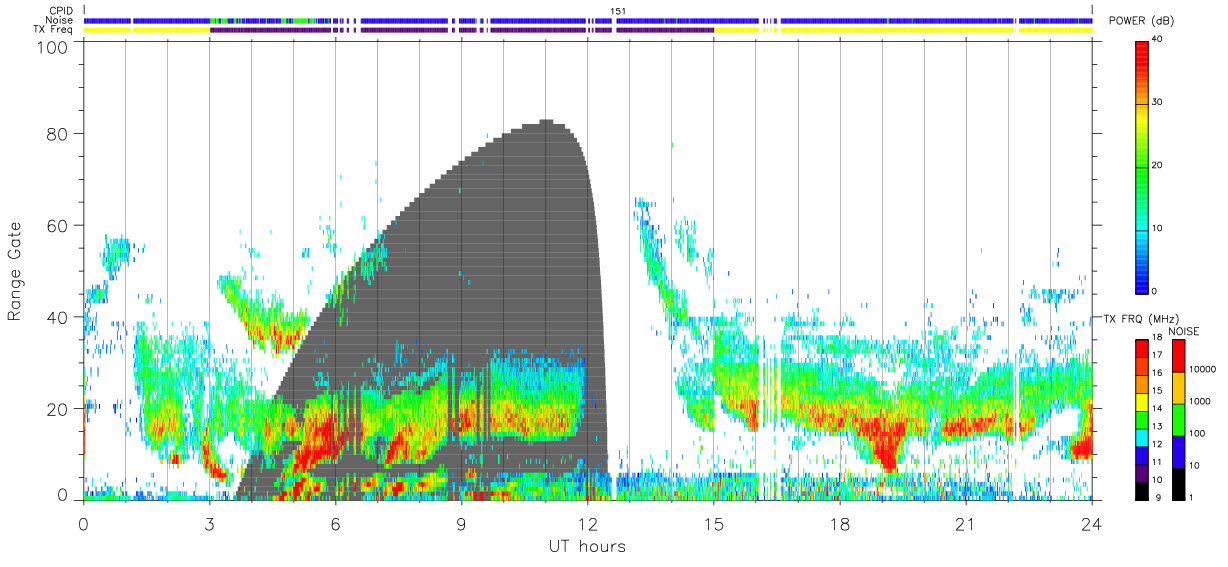The width and height of the screenshot is (1228, 567).
Task: Click the 'Noise' row label at top left
Action: [61, 20]
